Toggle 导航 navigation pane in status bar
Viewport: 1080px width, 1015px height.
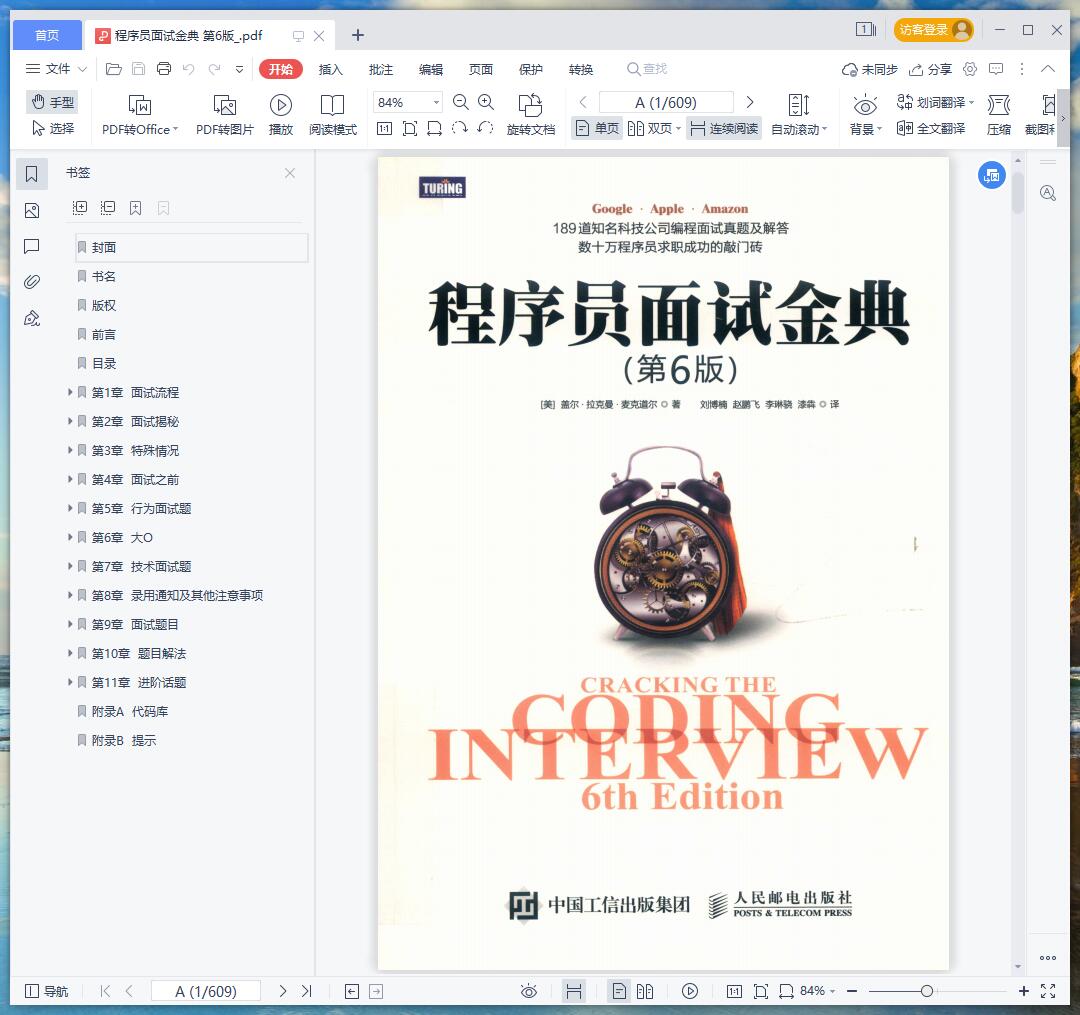(x=46, y=991)
